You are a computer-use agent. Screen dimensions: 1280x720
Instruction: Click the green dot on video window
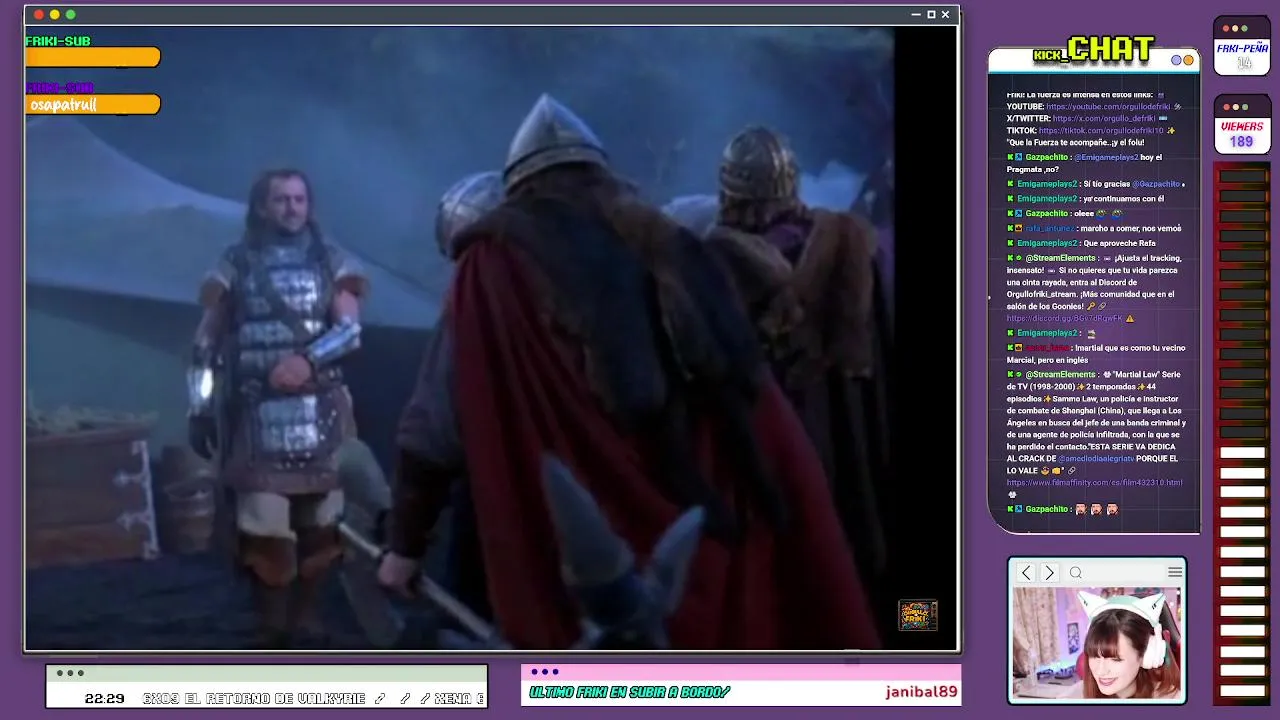(71, 15)
